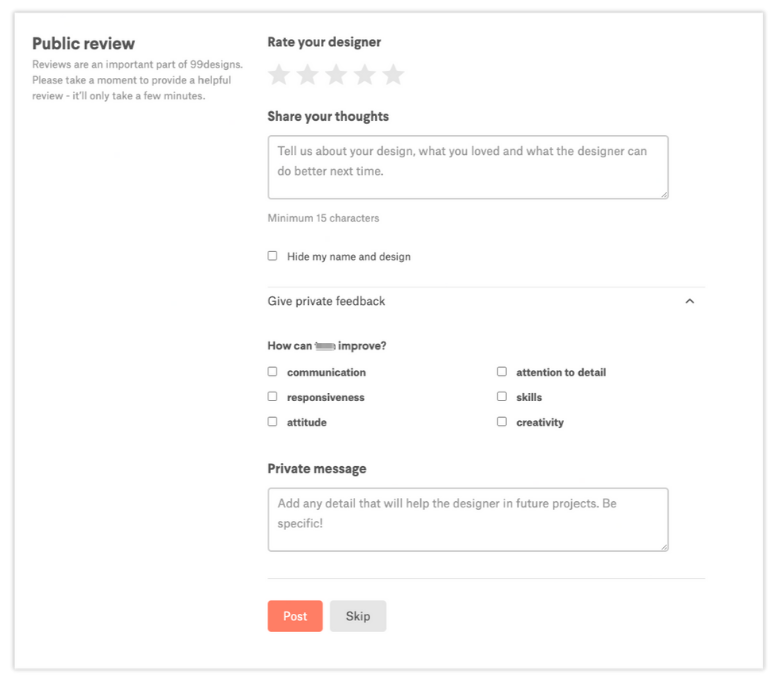This screenshot has height=679, width=774.
Task: Toggle the 'Give private feedback' section header
Action: point(327,301)
